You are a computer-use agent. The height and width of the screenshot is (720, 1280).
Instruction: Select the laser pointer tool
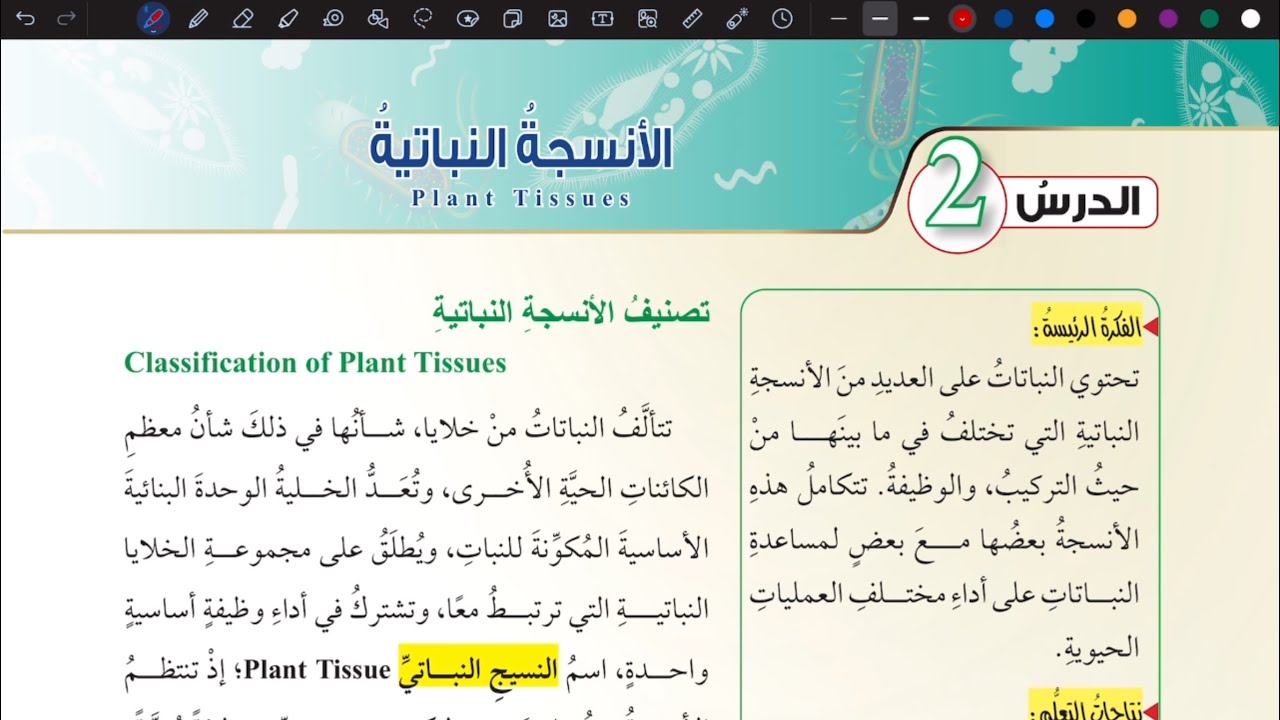(737, 18)
